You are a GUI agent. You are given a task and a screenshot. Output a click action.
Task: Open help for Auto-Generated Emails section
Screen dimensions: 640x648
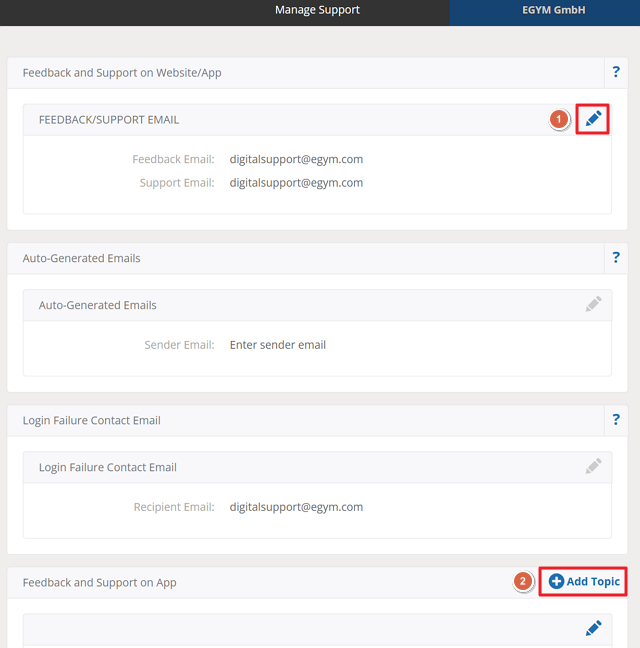pyautogui.click(x=616, y=258)
